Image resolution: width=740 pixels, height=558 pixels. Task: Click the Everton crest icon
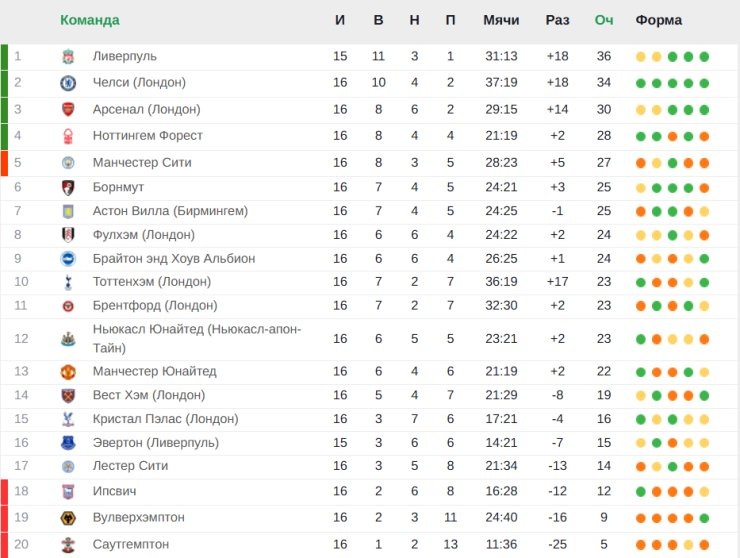[68, 443]
